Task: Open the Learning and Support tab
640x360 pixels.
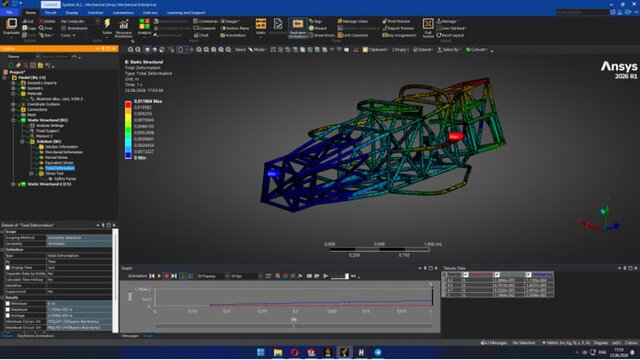Action: point(186,13)
